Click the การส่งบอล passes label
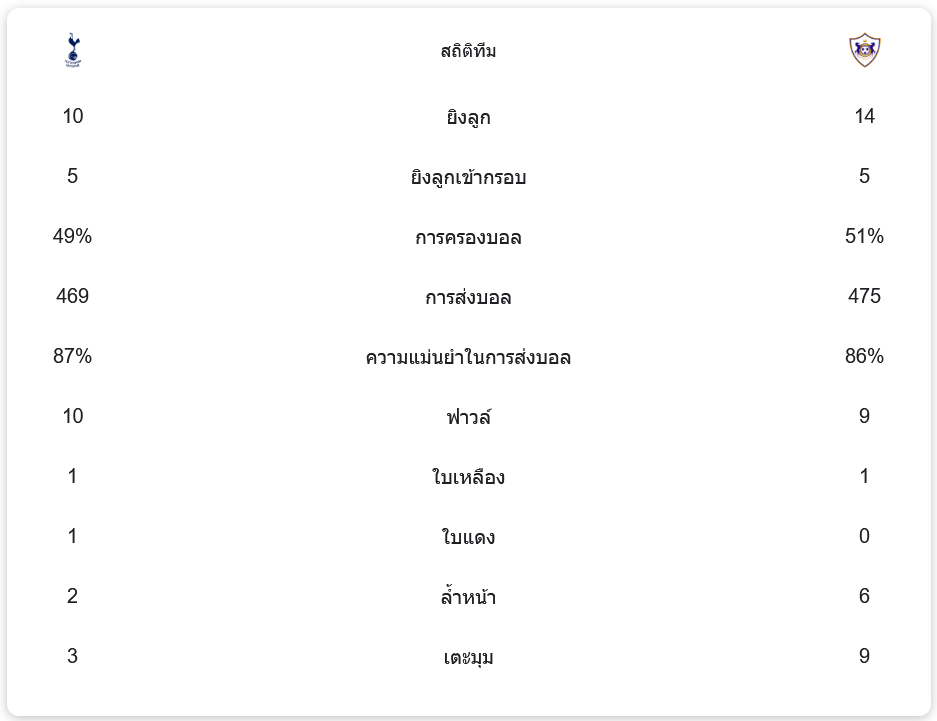Image resolution: width=937 pixels, height=721 pixels. [x=468, y=297]
